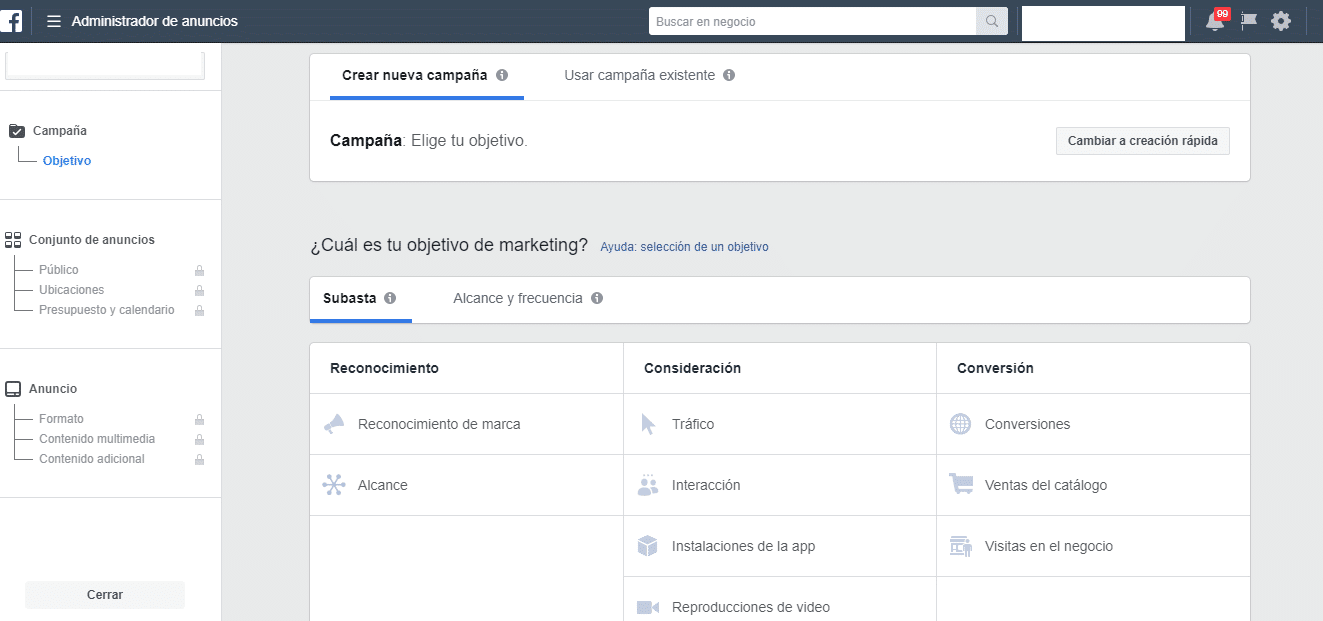The image size is (1323, 621).
Task: Click info icon beside Alcance y frecuencia
Action: pos(597,298)
